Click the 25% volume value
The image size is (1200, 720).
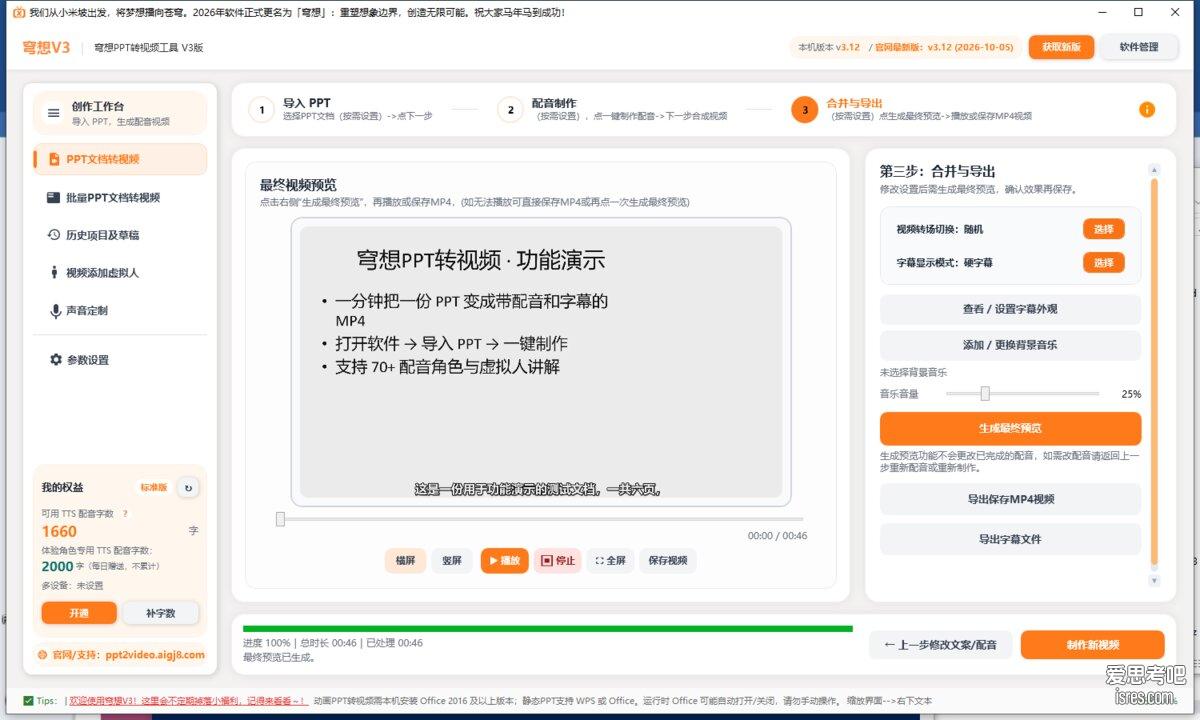[x=1131, y=394]
